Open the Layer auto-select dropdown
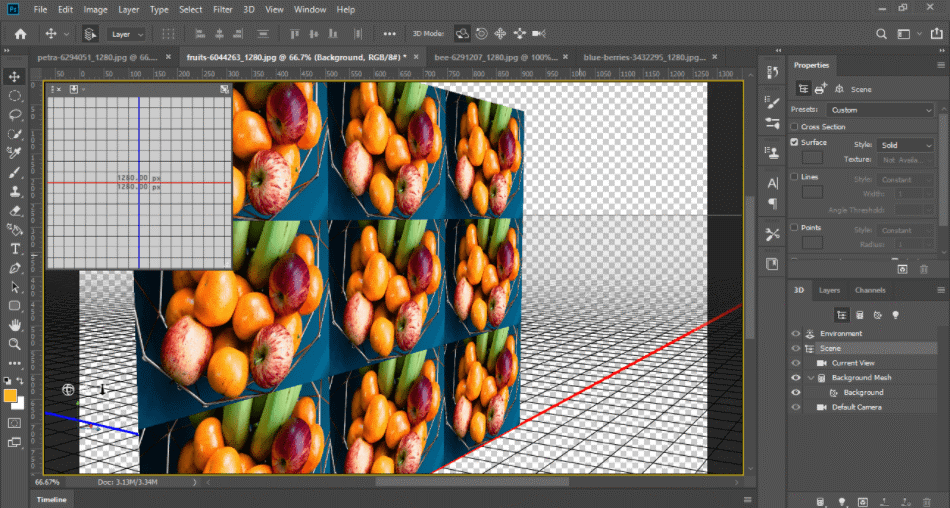 127,34
